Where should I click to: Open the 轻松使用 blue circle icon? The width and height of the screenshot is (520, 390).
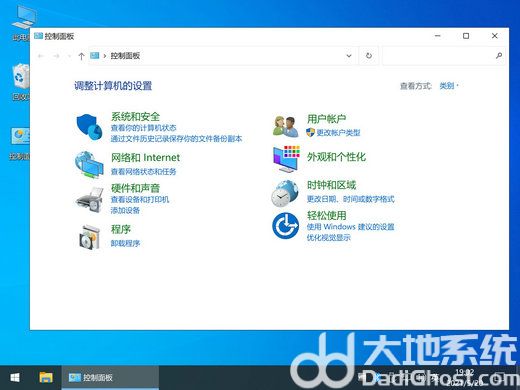coord(285,226)
